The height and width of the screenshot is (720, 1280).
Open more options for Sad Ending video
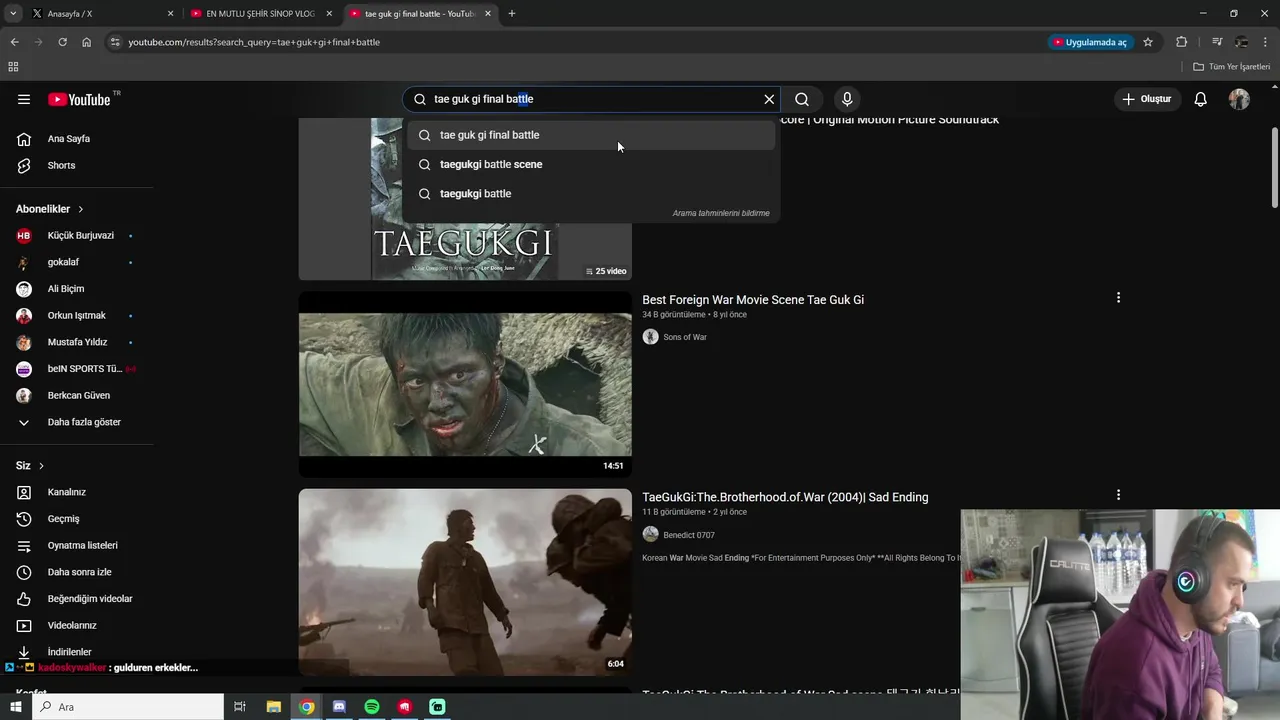pyautogui.click(x=1118, y=495)
